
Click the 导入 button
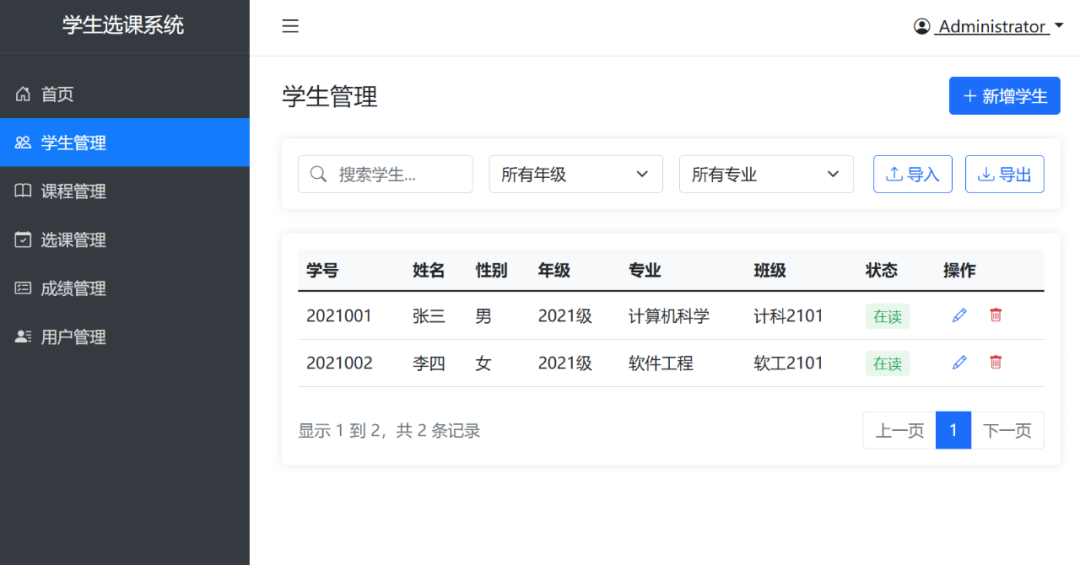click(913, 174)
